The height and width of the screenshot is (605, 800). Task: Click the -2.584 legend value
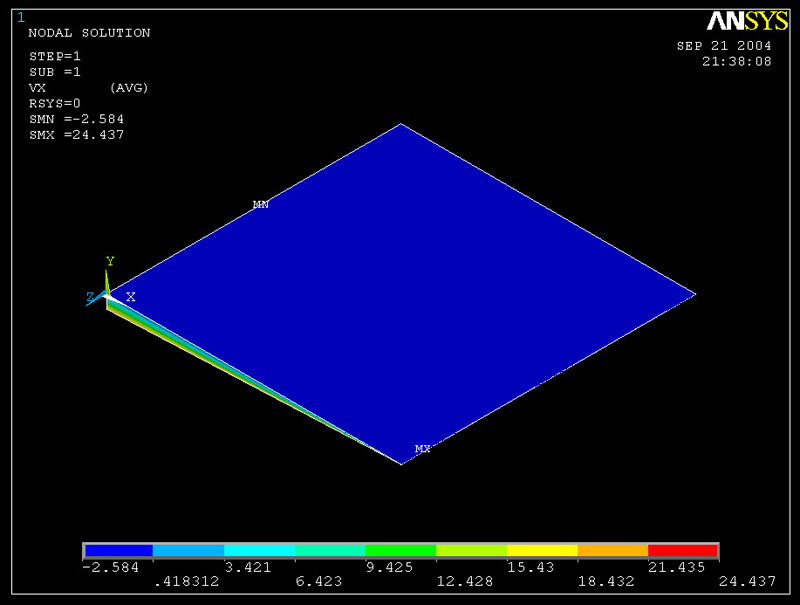pyautogui.click(x=111, y=567)
